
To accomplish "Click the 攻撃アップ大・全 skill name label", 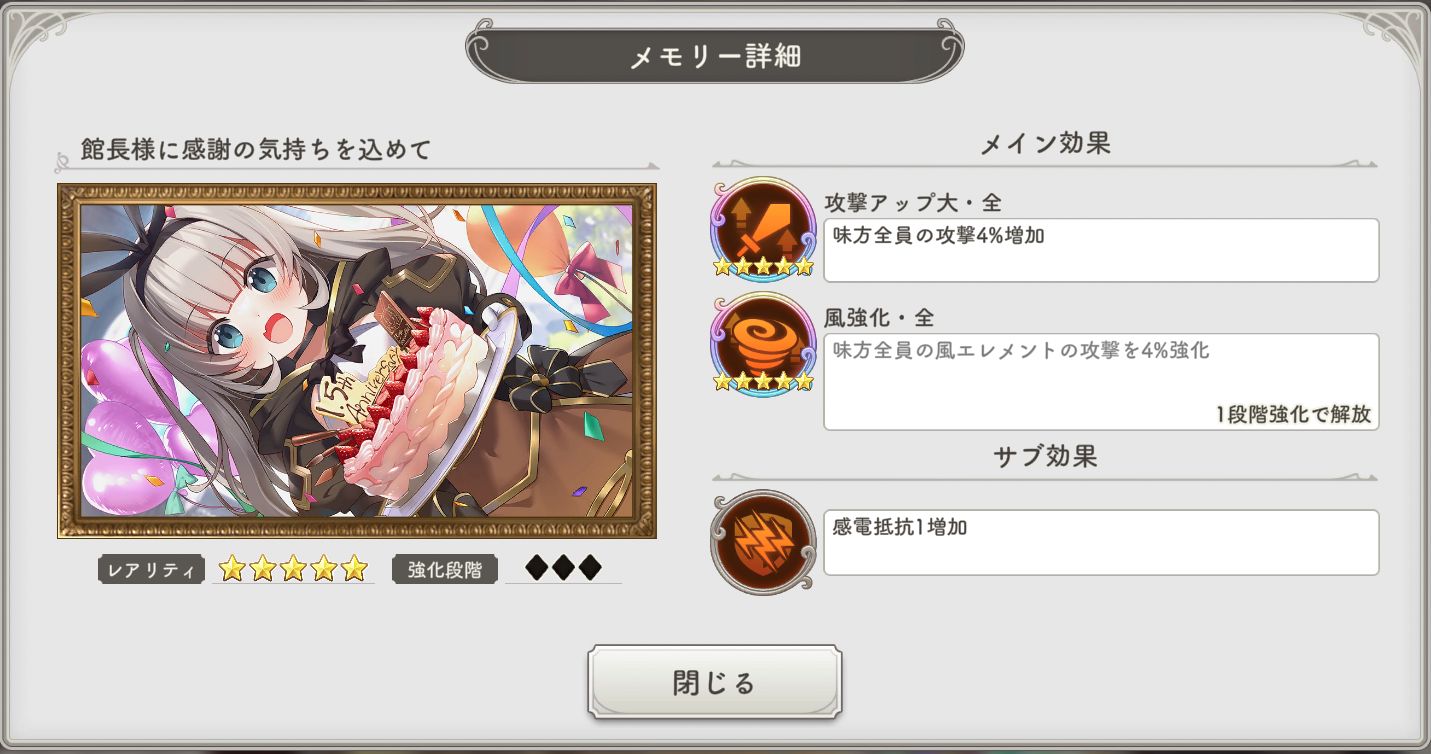I will tap(913, 203).
